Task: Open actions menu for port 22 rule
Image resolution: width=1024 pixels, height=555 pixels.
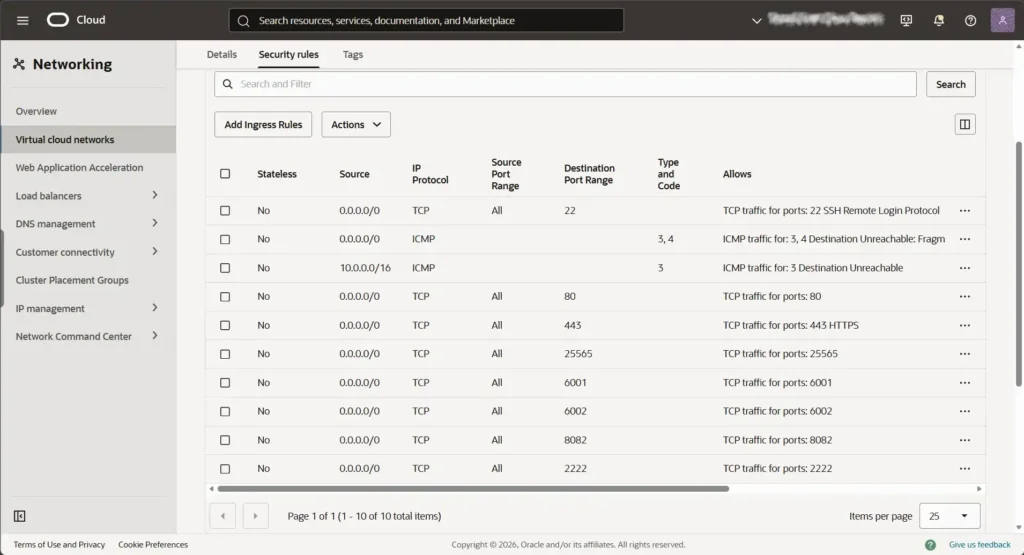Action: 965,211
